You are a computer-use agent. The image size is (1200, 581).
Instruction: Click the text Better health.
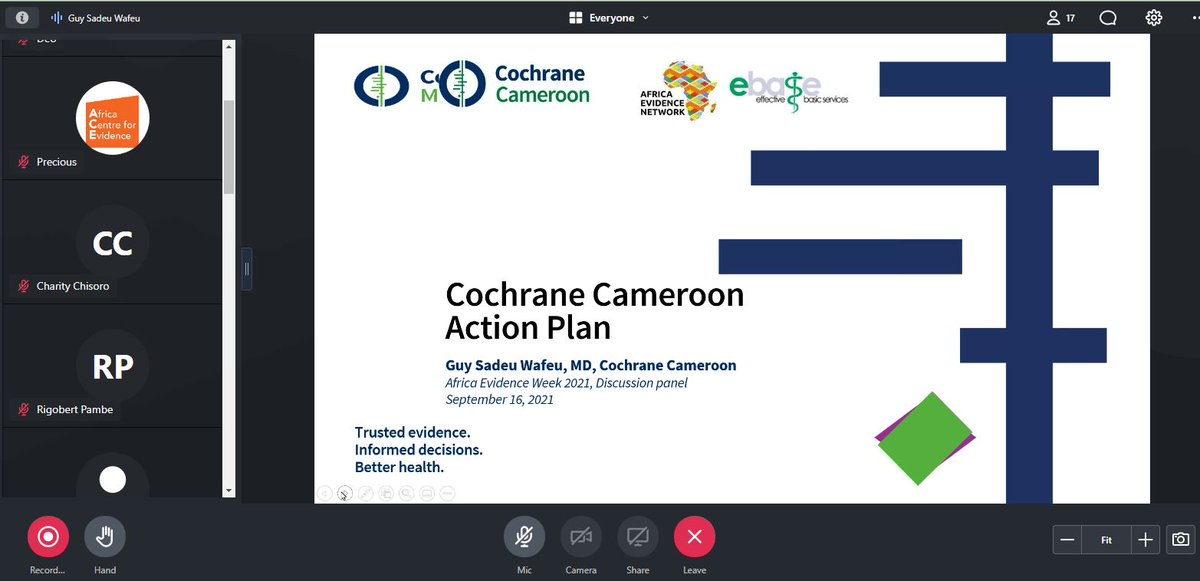[x=399, y=467]
